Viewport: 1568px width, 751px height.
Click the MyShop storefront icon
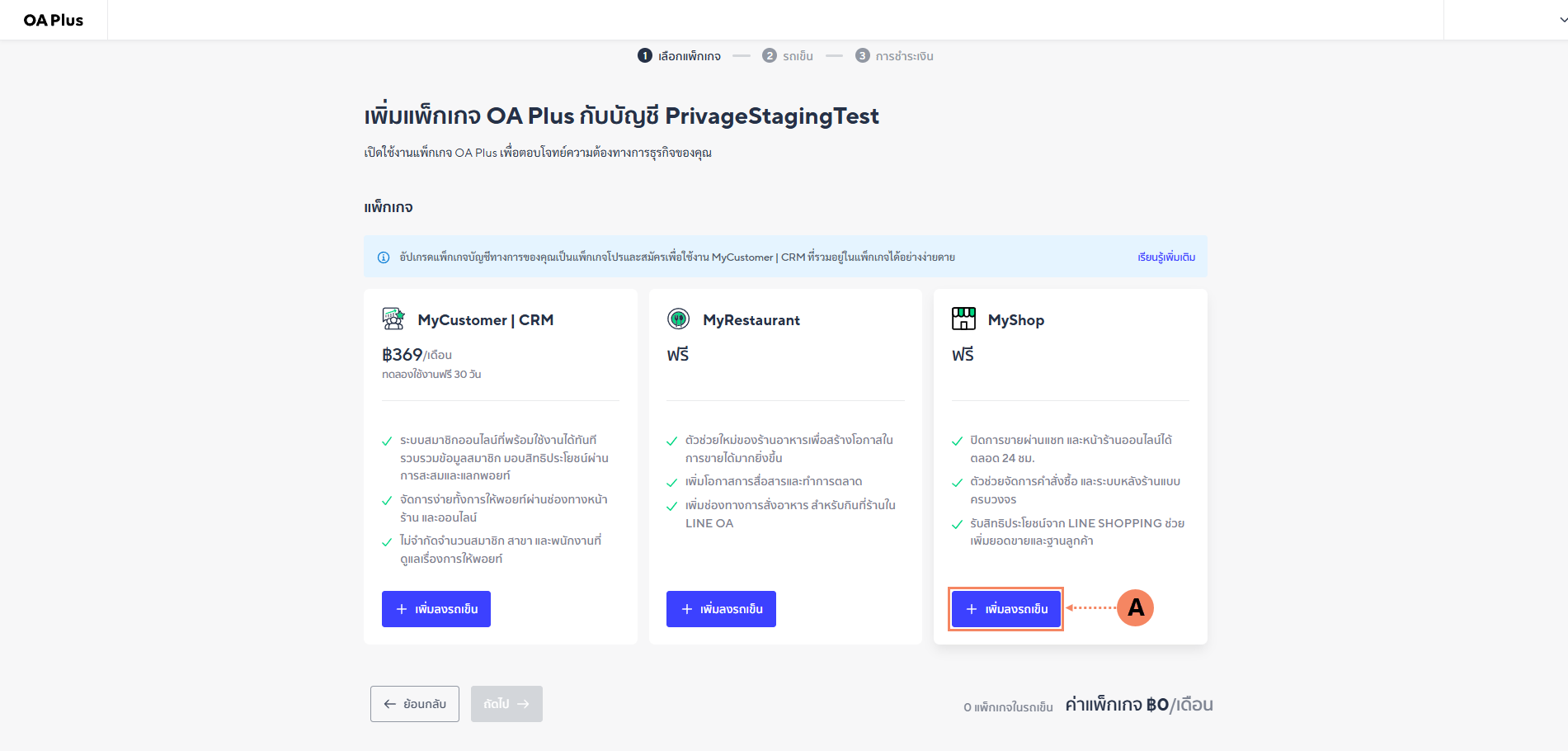tap(963, 319)
